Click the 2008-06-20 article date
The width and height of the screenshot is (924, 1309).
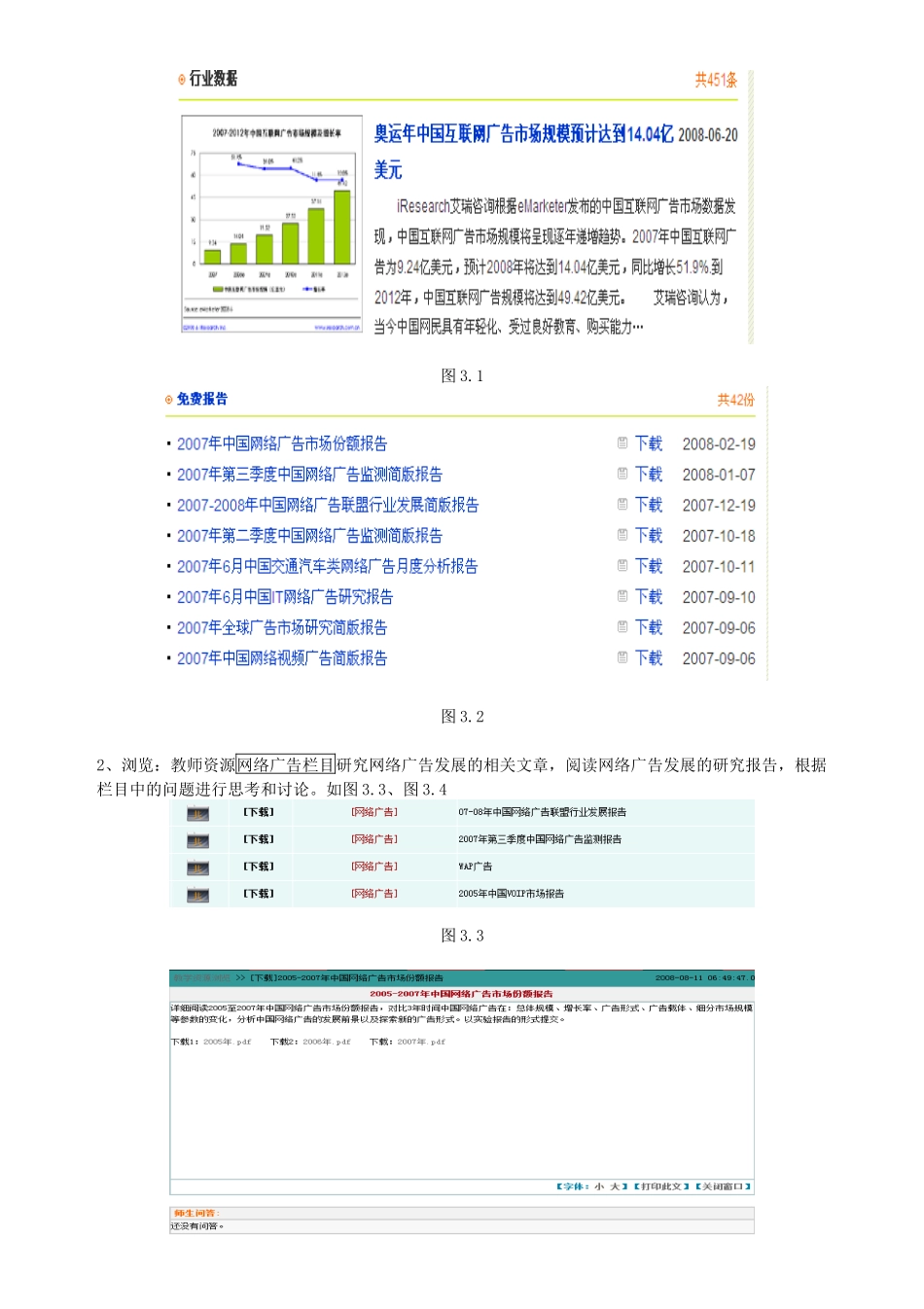[x=708, y=135]
